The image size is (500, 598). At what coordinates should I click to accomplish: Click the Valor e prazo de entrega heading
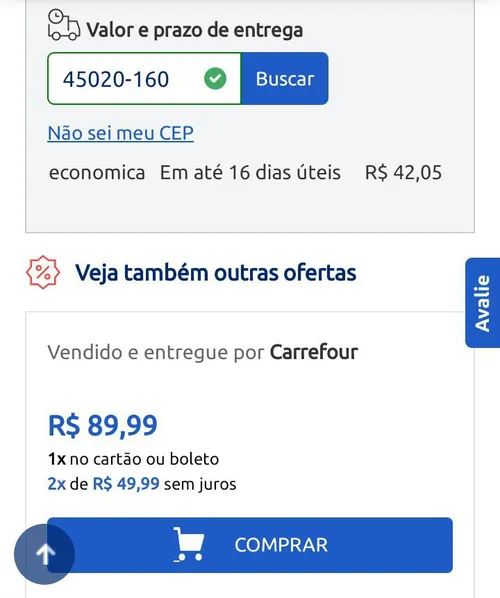(x=195, y=30)
